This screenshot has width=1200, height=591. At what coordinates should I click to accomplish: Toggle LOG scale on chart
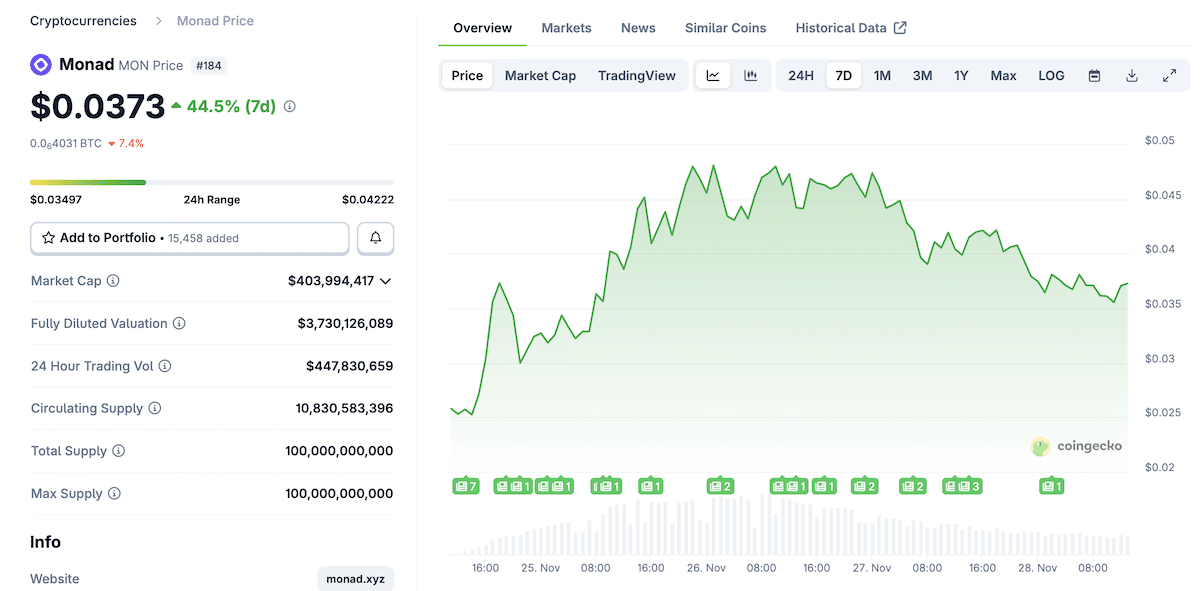coord(1051,76)
